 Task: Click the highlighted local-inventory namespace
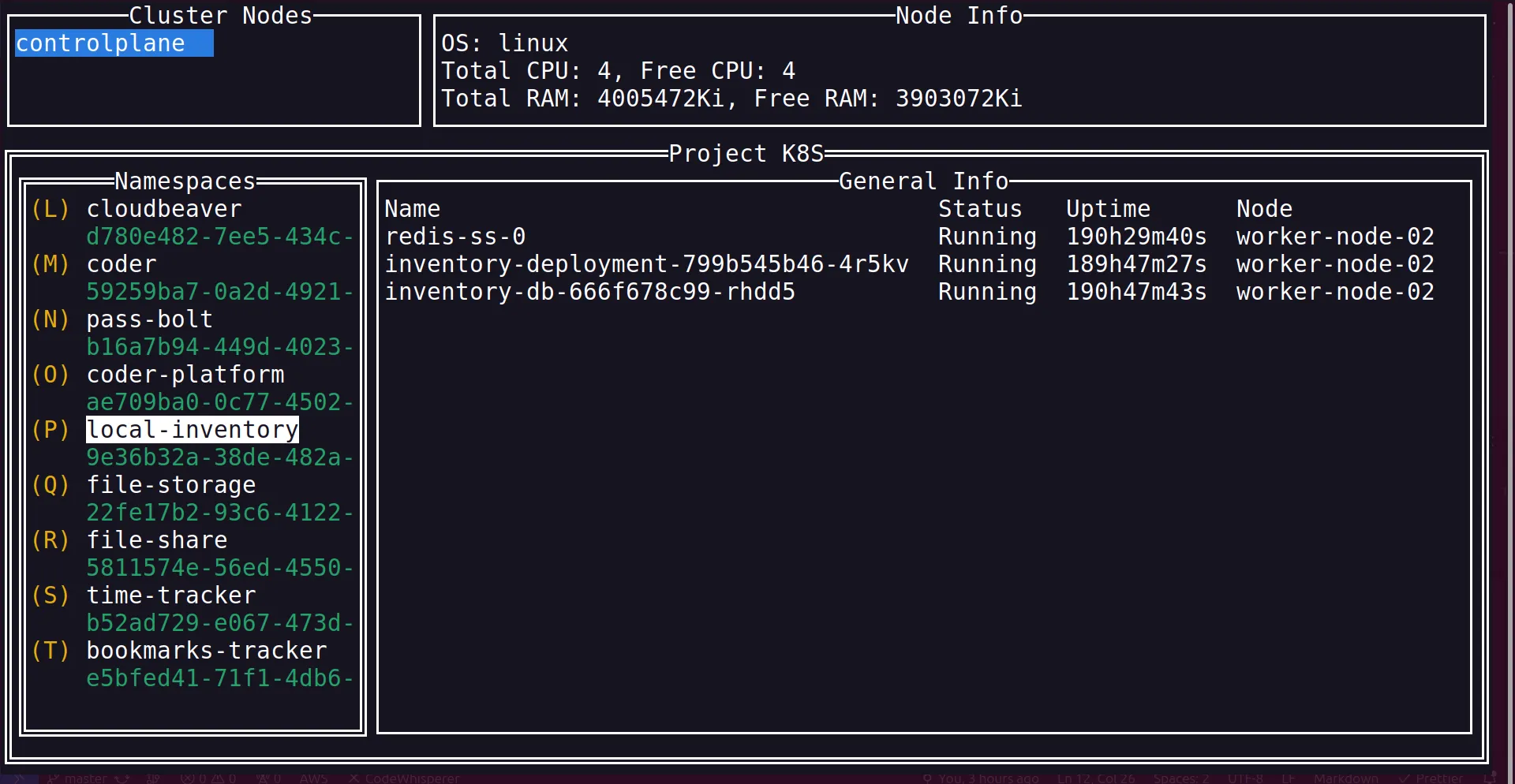coord(193,430)
